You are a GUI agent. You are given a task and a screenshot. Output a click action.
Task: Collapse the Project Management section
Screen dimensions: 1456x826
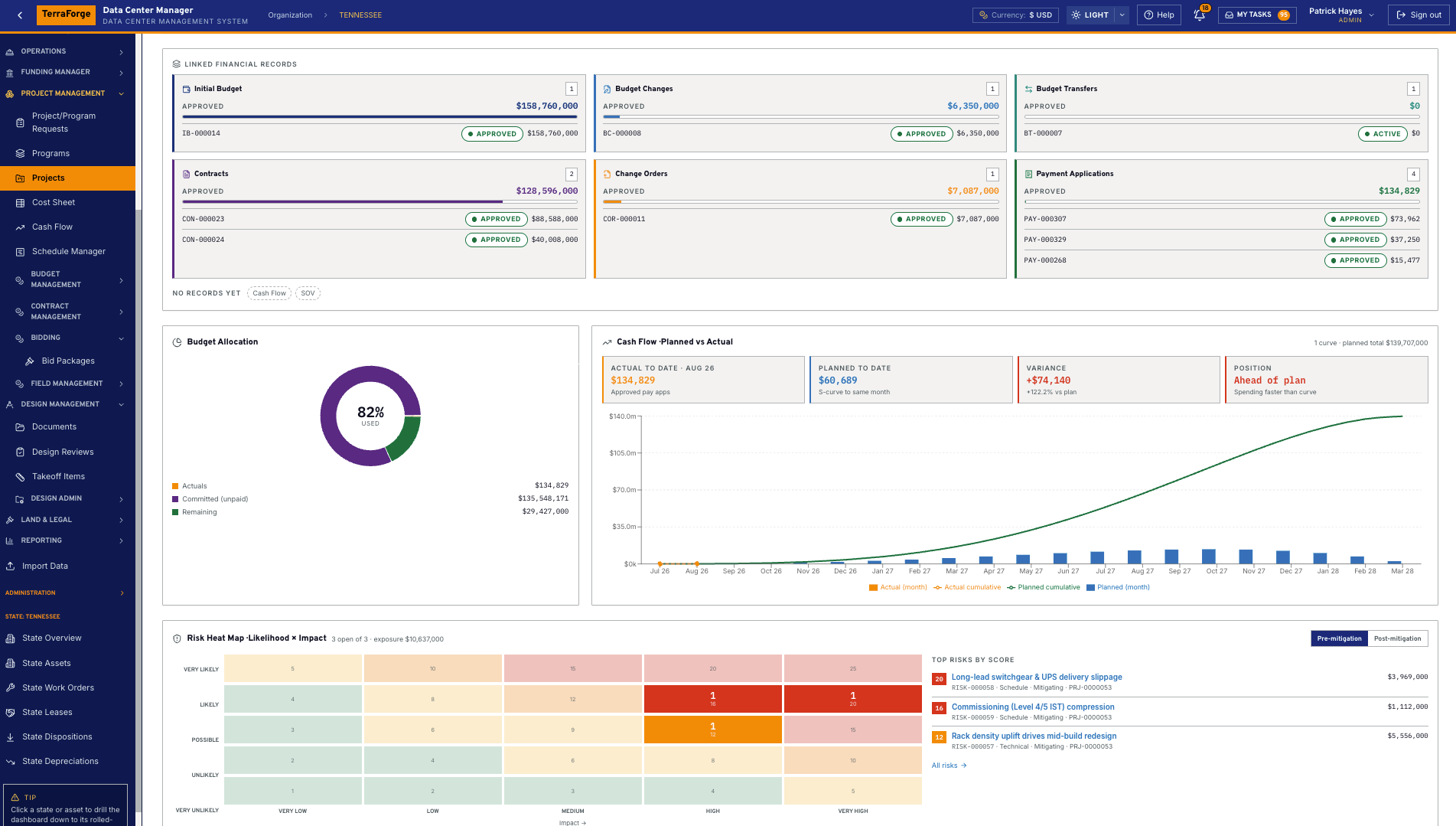click(x=67, y=93)
